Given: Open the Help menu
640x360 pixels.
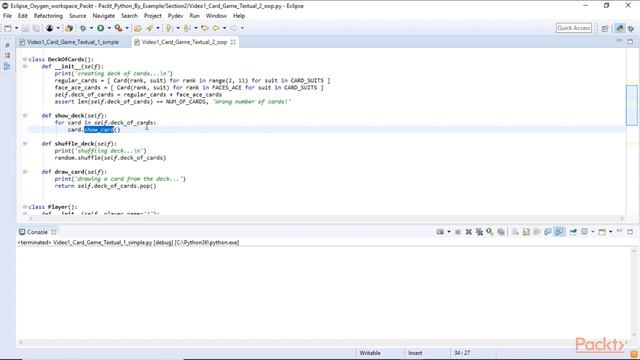Looking at the screenshot, I should pyautogui.click(x=239, y=16).
